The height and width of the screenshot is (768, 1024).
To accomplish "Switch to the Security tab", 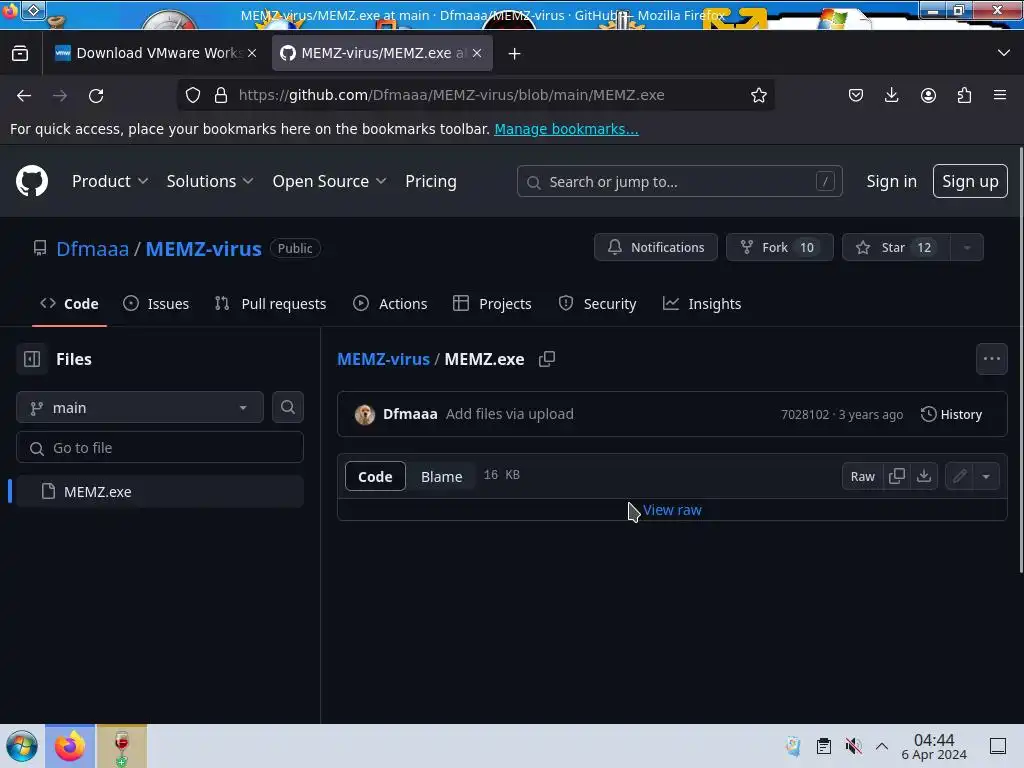I will pos(598,304).
